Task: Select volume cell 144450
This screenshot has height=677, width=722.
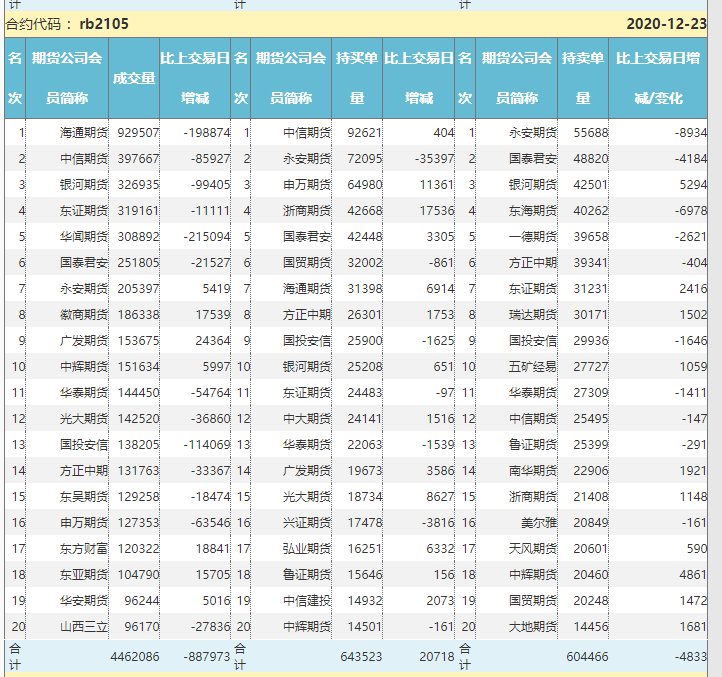Action: click(x=138, y=393)
